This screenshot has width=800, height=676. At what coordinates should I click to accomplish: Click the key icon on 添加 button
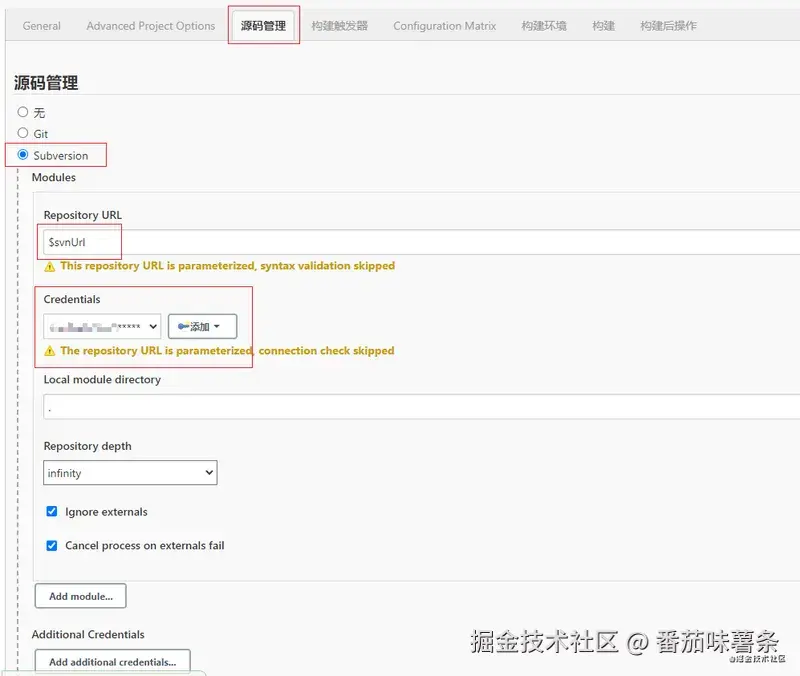[184, 327]
